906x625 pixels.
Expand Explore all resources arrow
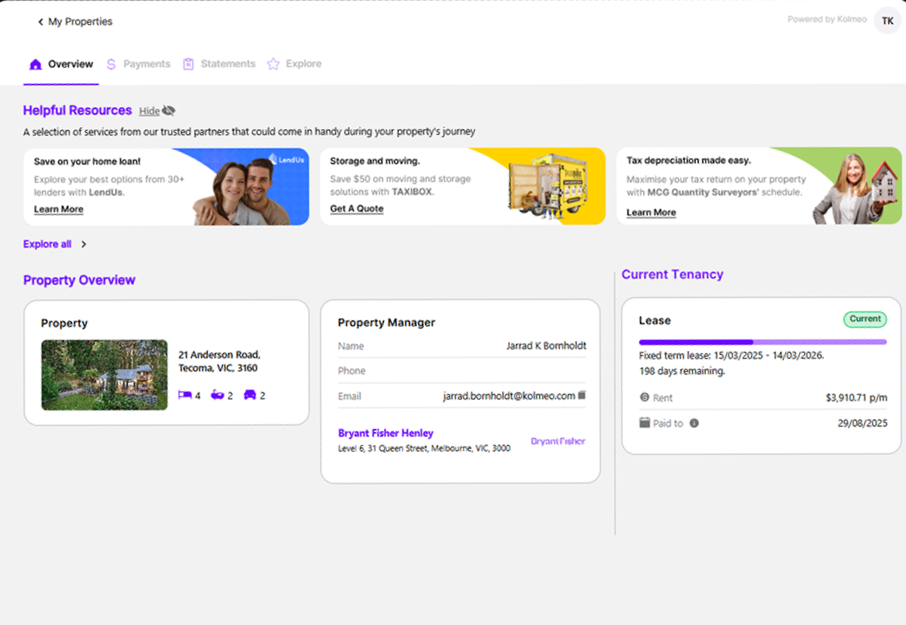click(84, 244)
